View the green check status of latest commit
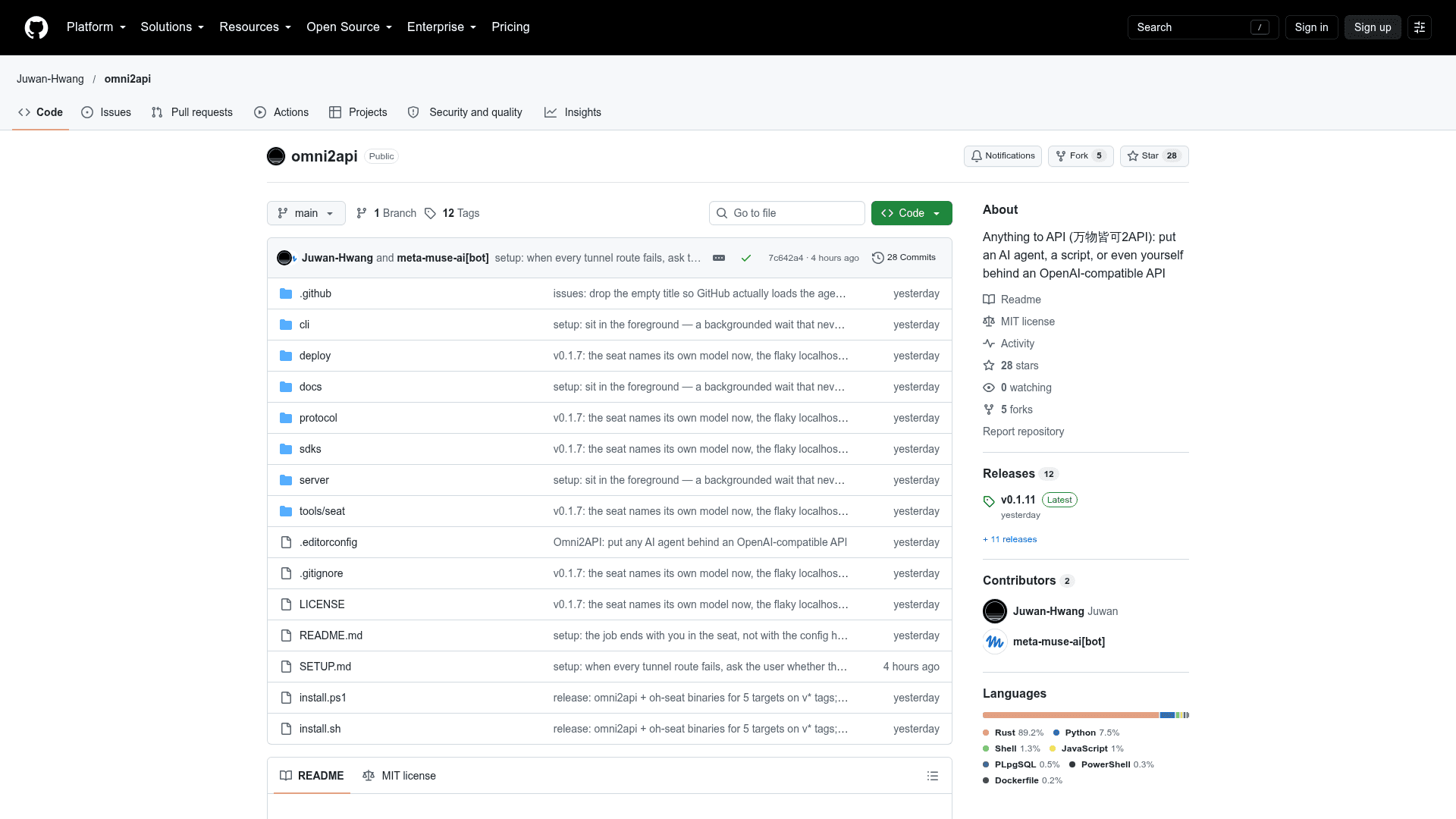 pos(746,258)
